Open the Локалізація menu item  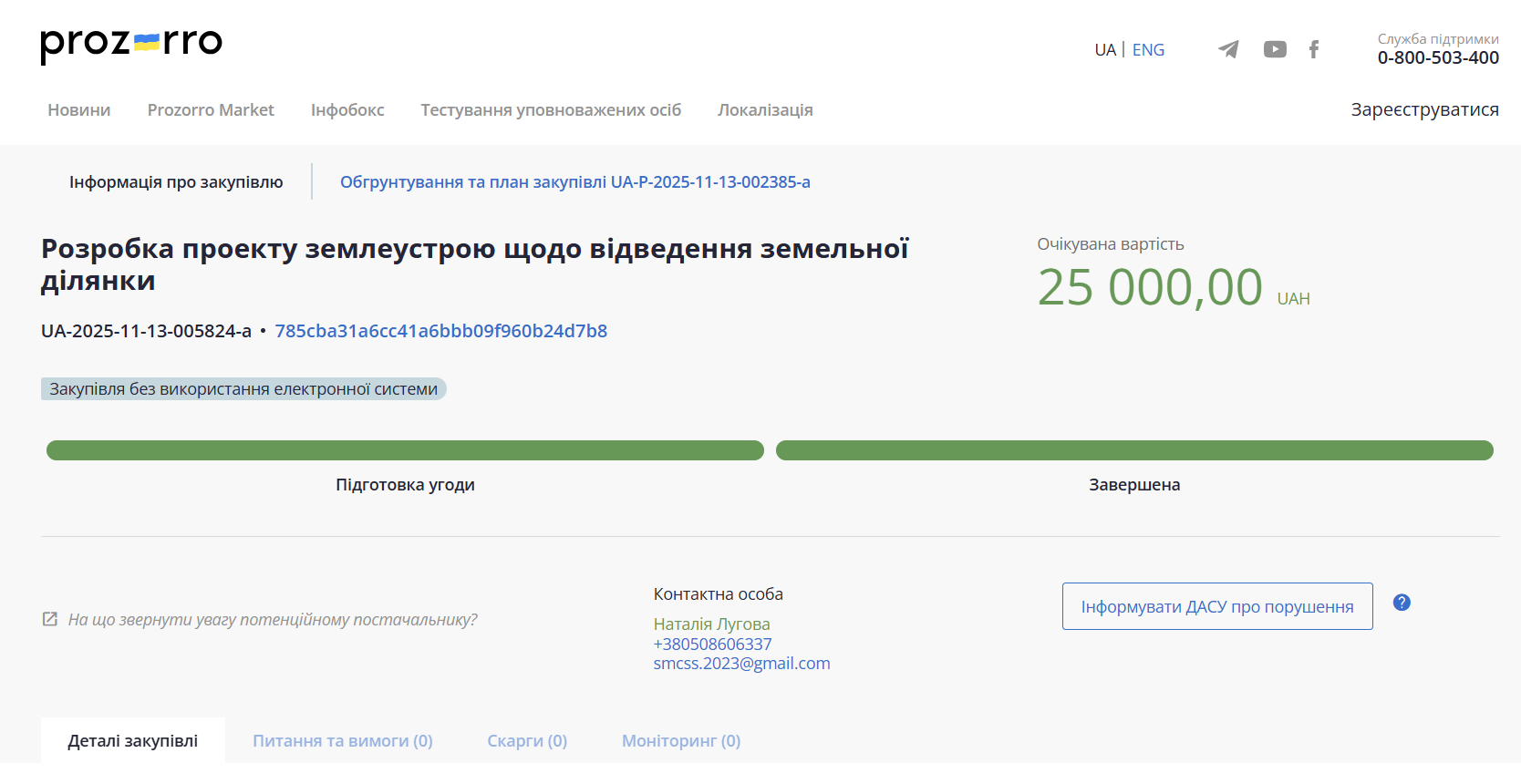(765, 110)
